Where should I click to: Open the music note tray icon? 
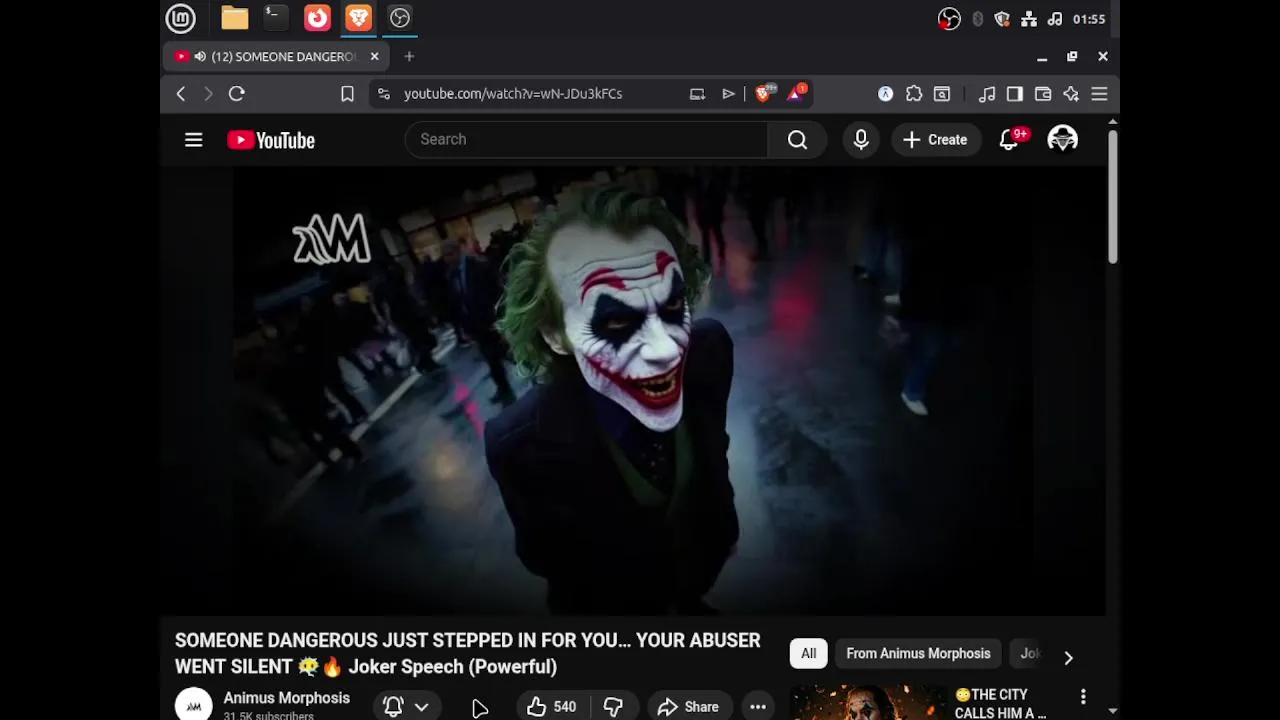coord(1054,19)
